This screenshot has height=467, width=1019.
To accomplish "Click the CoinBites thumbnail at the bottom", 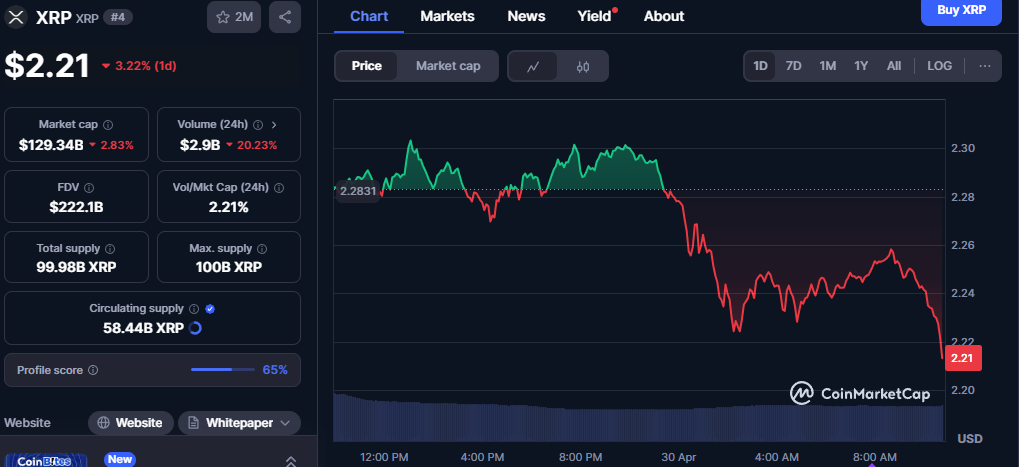I will [x=45, y=461].
